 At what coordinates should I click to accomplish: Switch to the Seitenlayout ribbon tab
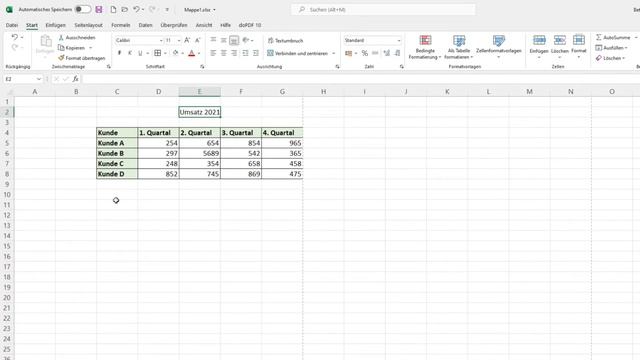pos(88,25)
